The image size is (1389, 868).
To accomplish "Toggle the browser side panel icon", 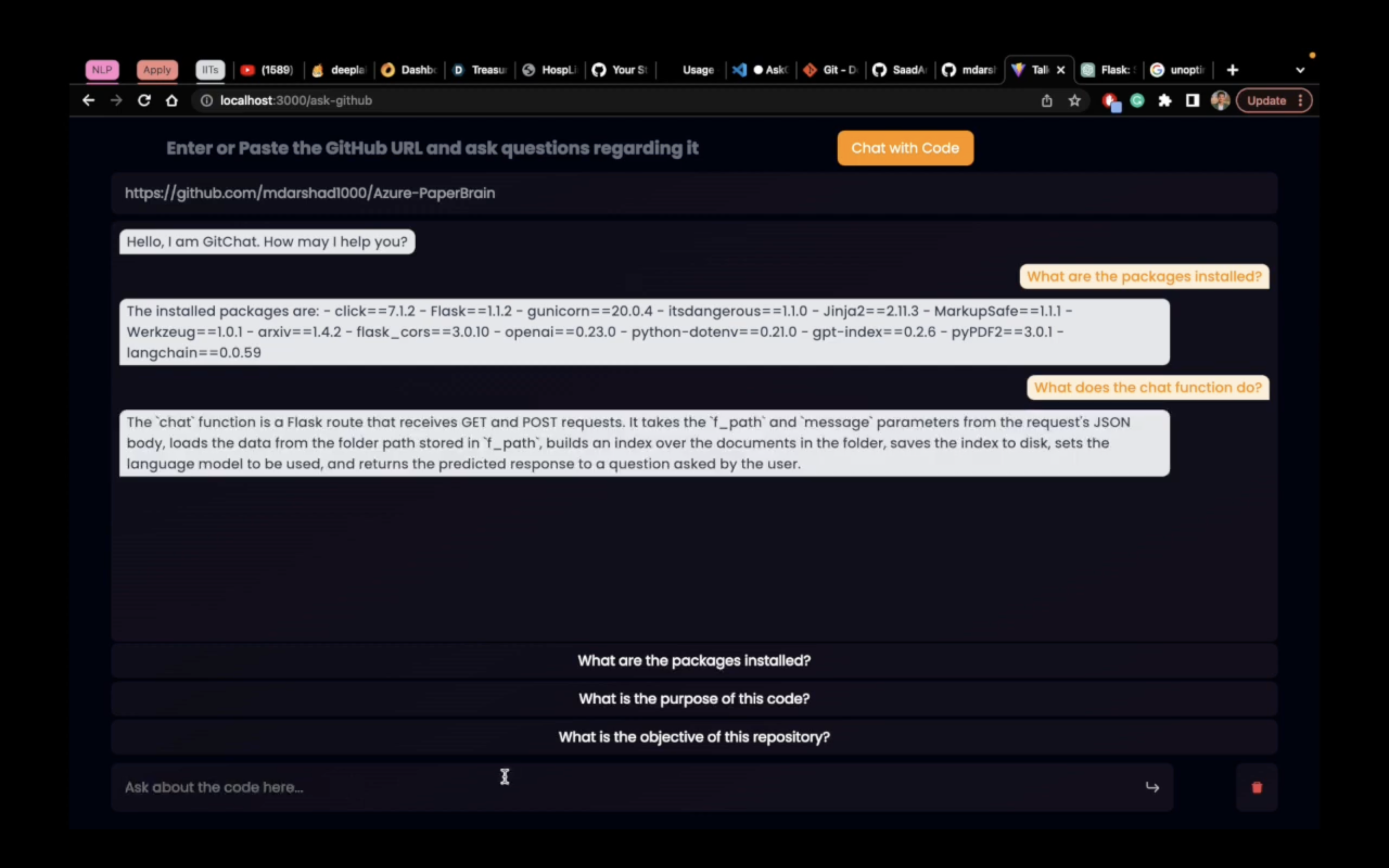I will coord(1192,100).
